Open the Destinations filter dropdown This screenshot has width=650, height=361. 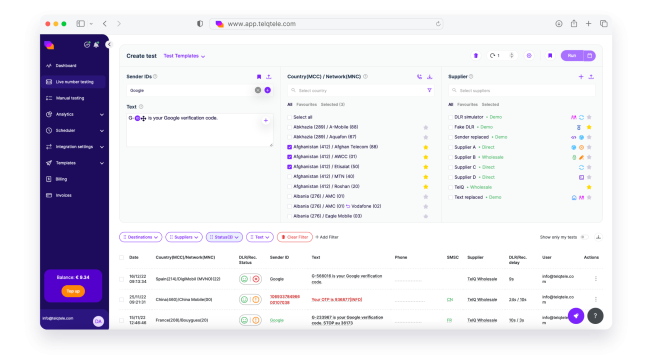pos(141,237)
